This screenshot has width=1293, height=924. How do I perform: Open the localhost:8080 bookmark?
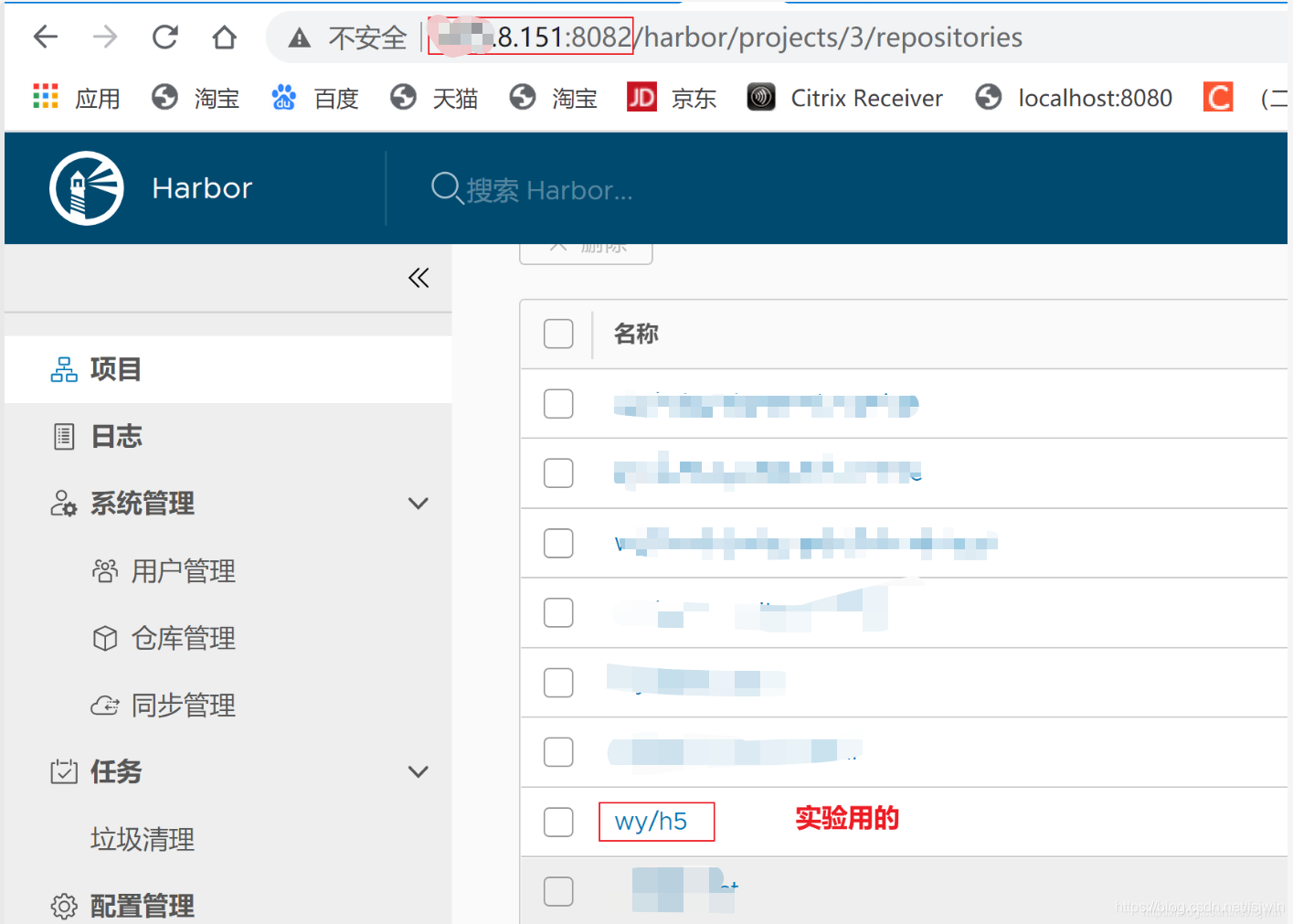(x=1074, y=97)
